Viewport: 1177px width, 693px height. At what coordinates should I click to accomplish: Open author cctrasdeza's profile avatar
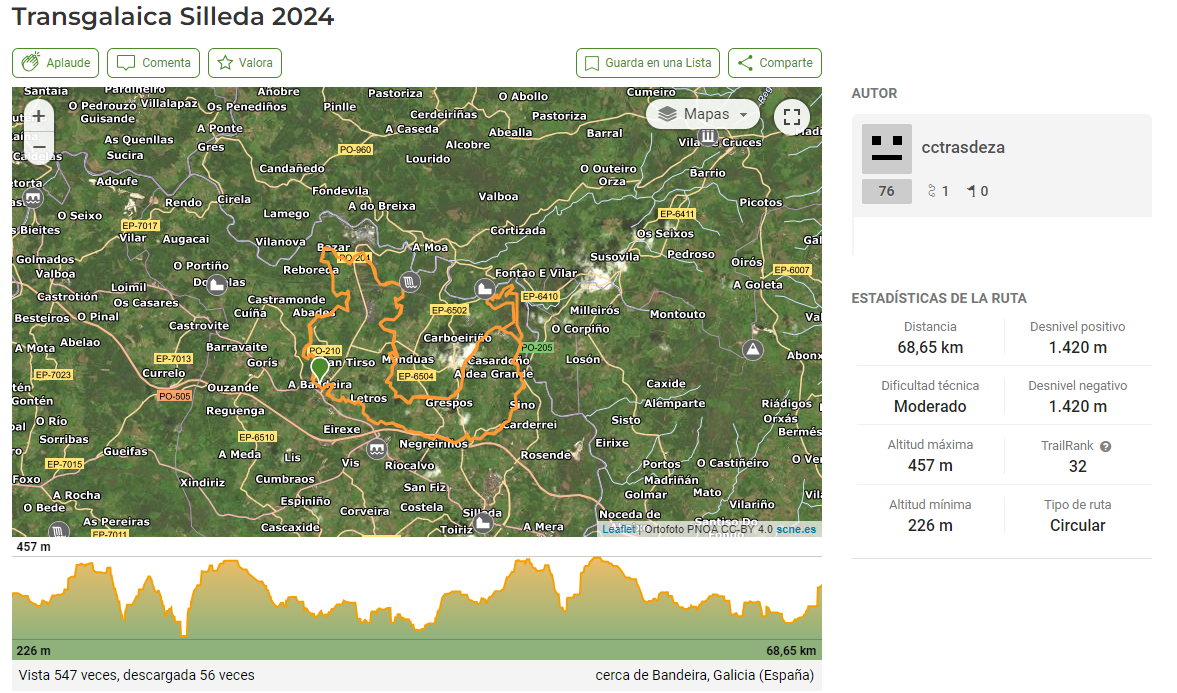click(x=886, y=149)
